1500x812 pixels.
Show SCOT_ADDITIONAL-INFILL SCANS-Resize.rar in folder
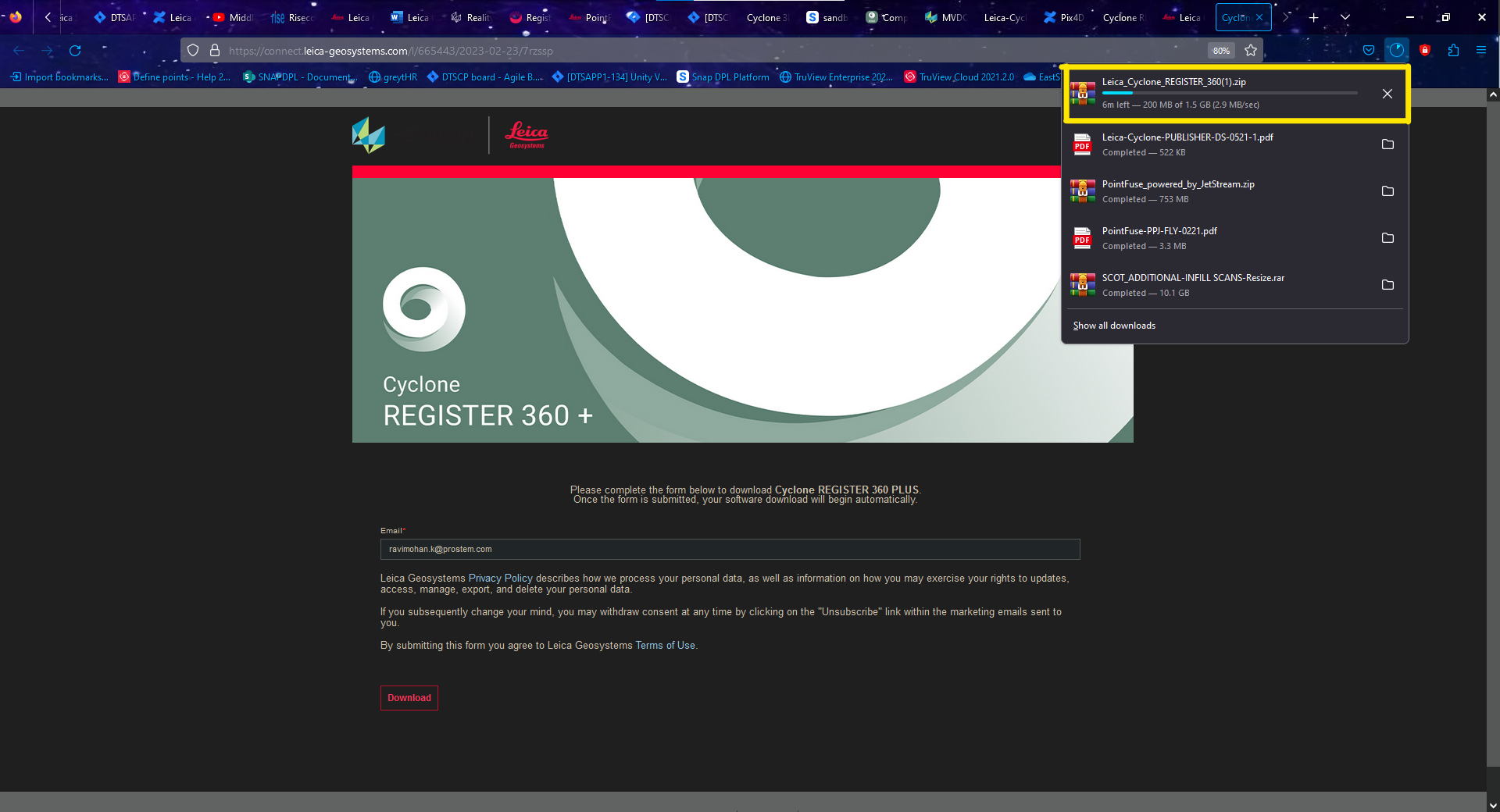click(x=1387, y=285)
